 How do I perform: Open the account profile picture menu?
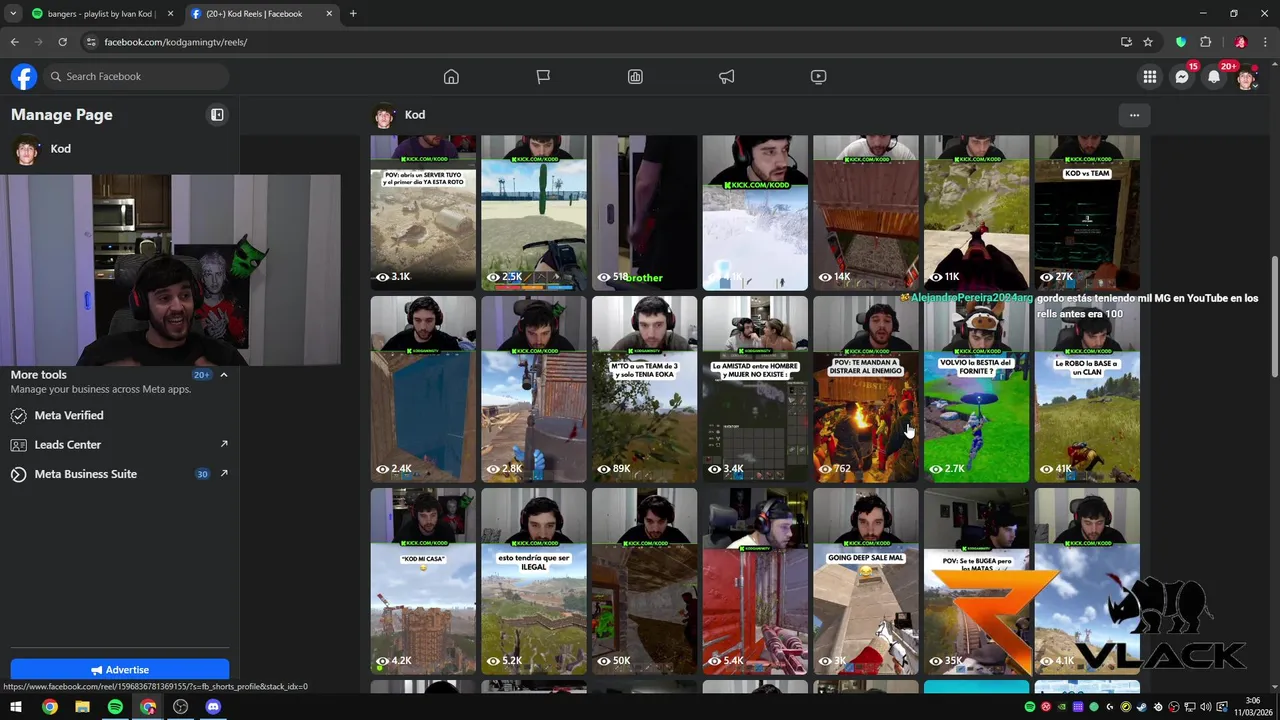tap(1246, 77)
